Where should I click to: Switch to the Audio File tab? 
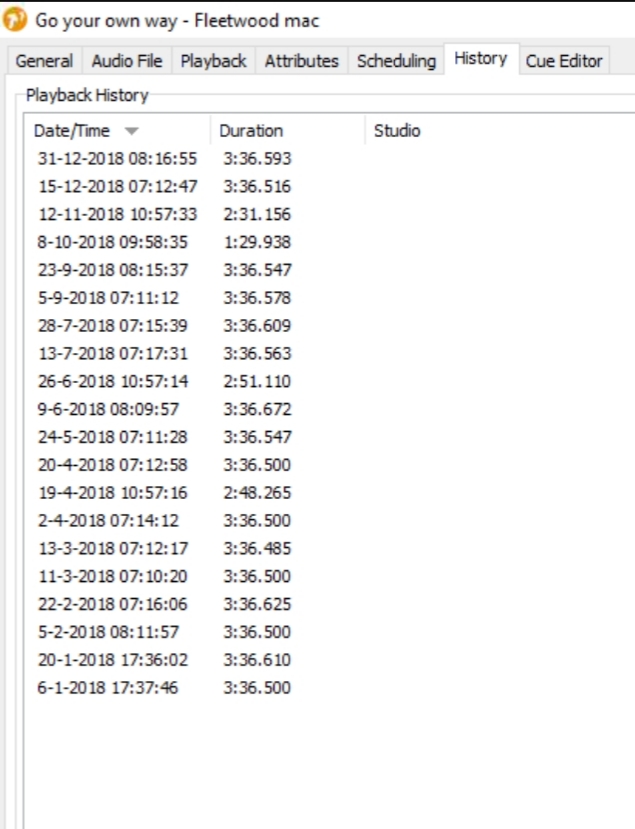click(x=126, y=61)
